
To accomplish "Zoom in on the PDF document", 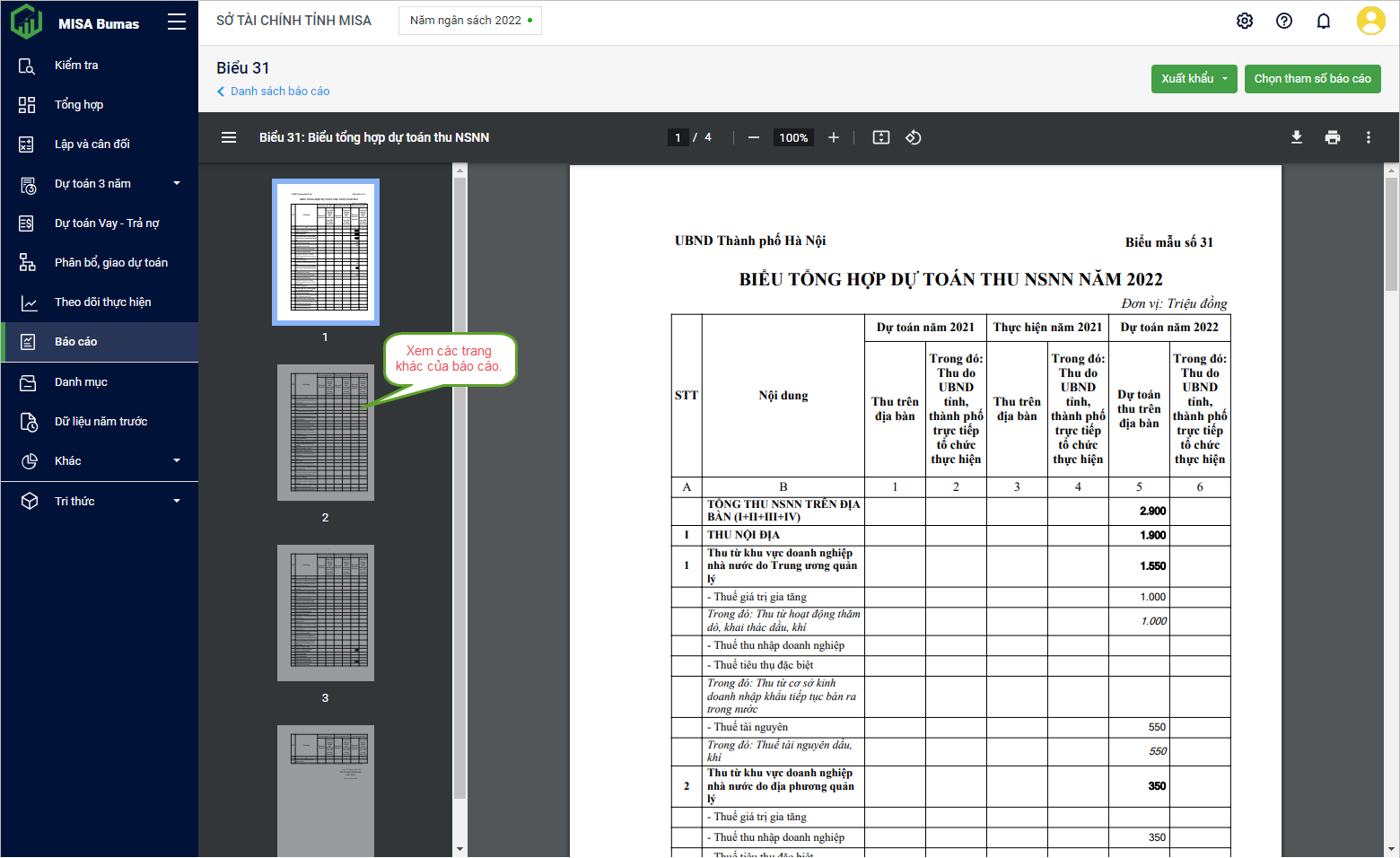I will click(833, 137).
